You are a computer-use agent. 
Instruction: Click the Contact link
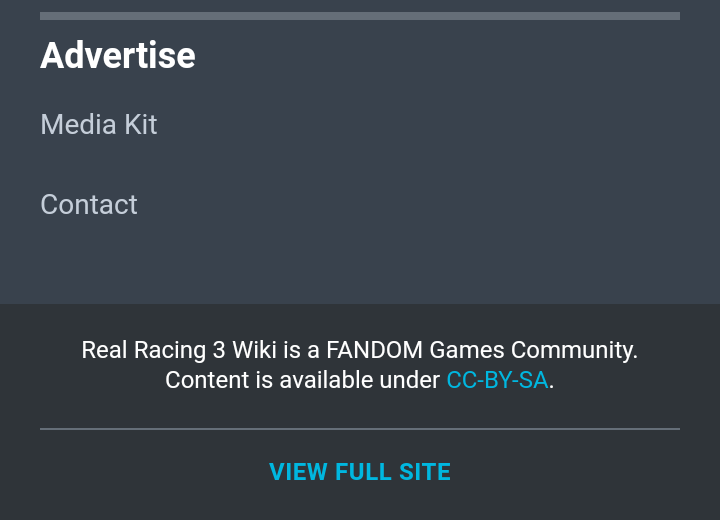(x=89, y=205)
